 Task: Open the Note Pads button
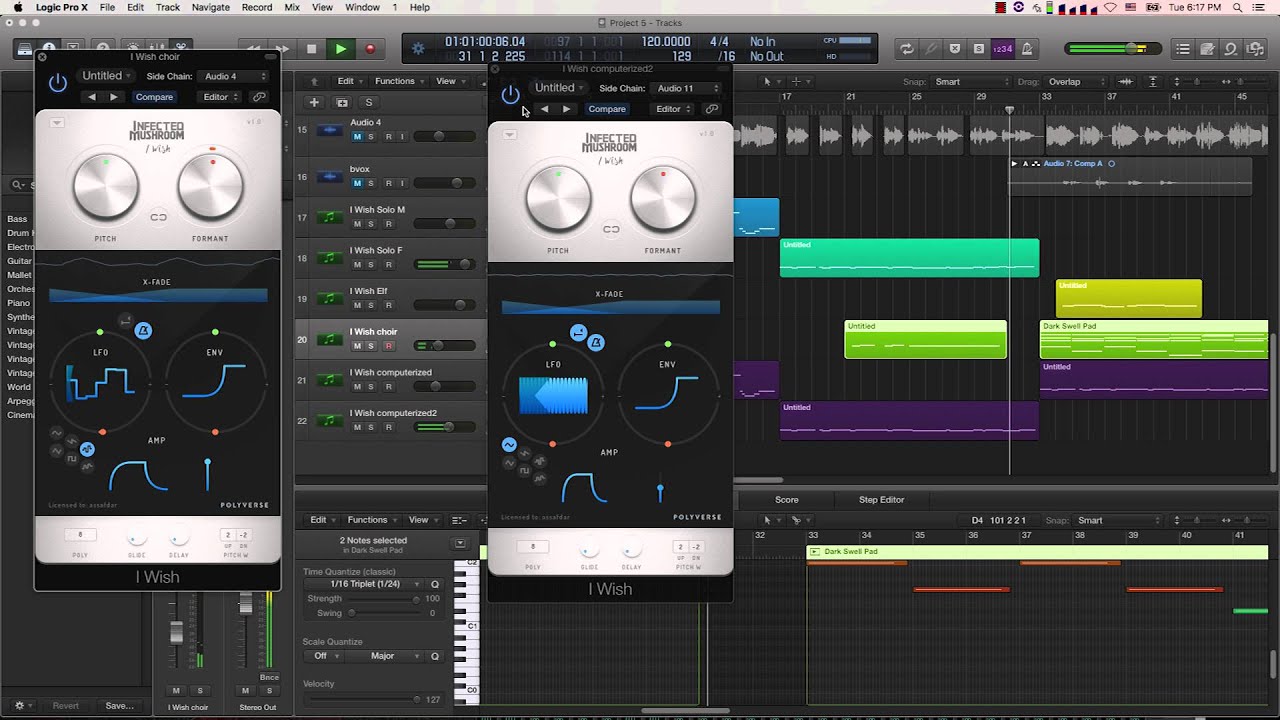tap(1207, 48)
